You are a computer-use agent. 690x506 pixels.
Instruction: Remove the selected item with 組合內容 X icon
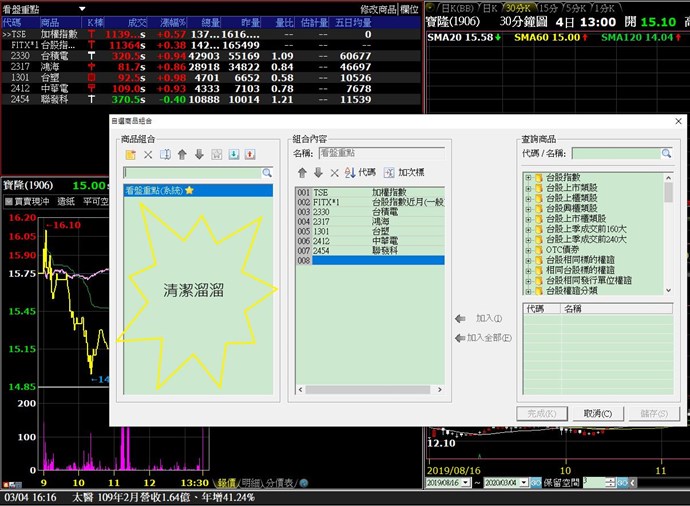tap(334, 173)
